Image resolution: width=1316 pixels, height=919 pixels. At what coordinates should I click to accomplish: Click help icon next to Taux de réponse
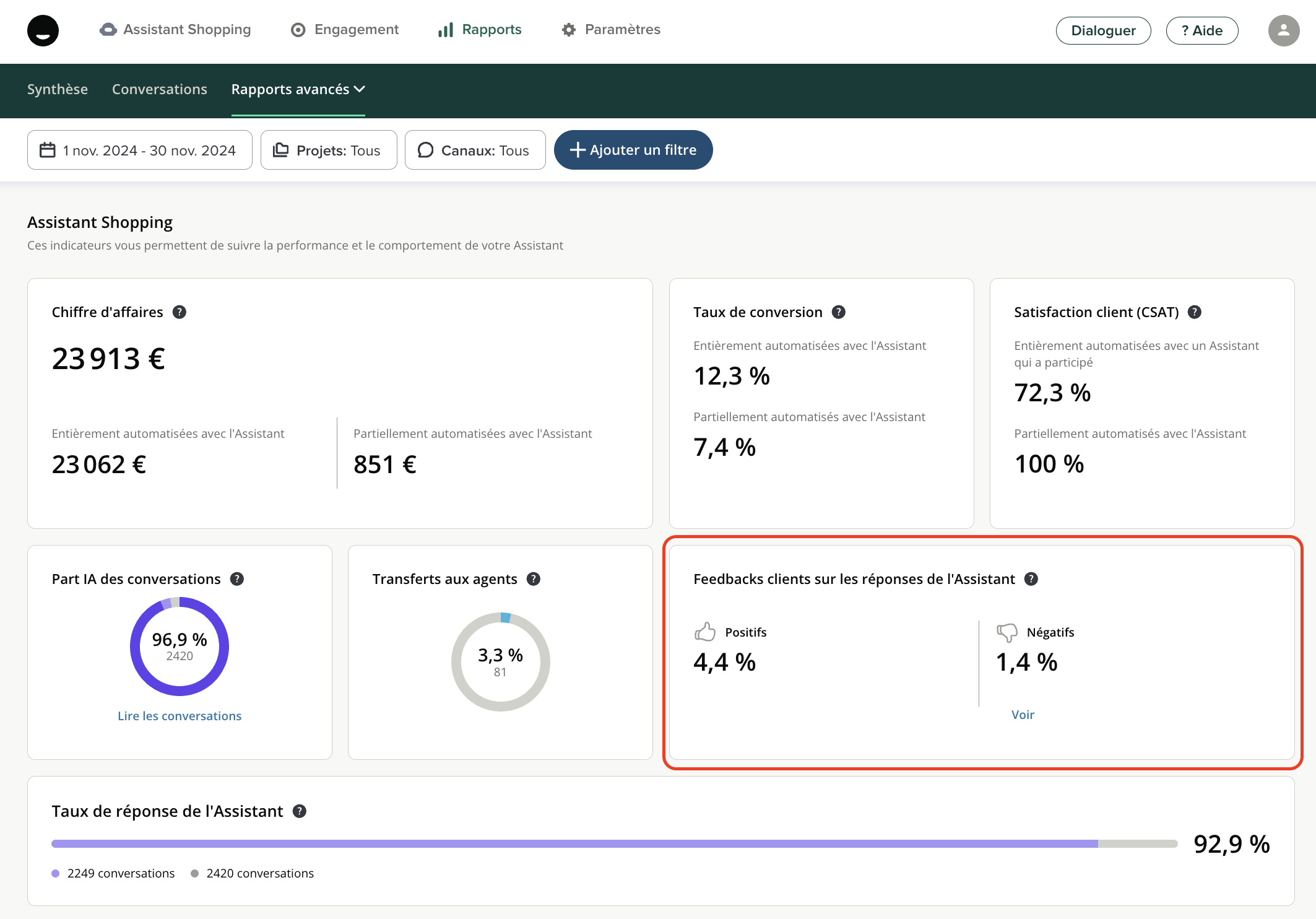click(300, 811)
